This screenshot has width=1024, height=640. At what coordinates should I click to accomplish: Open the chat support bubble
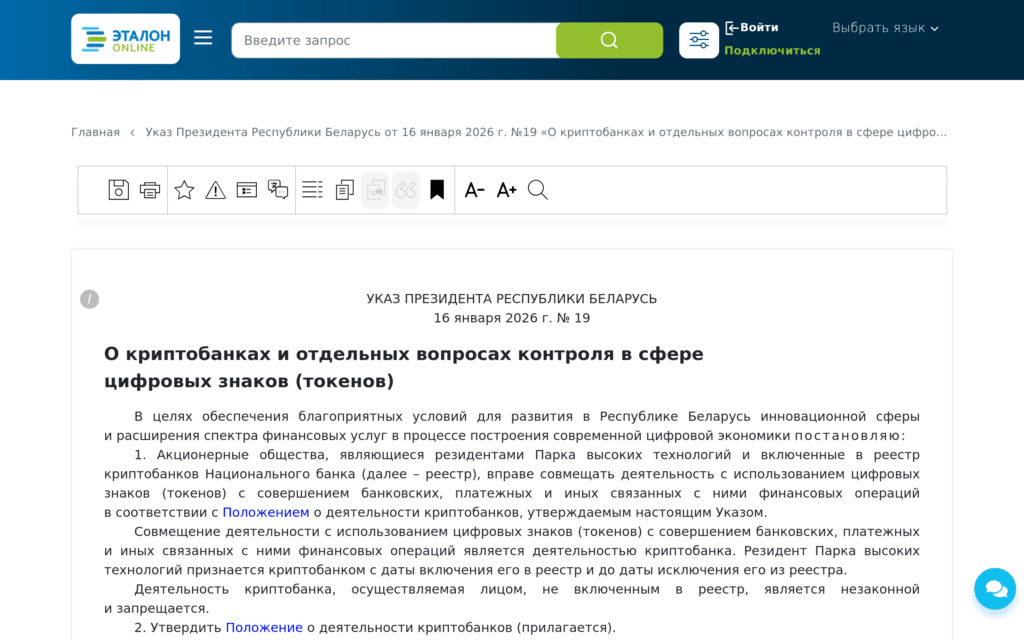(995, 589)
